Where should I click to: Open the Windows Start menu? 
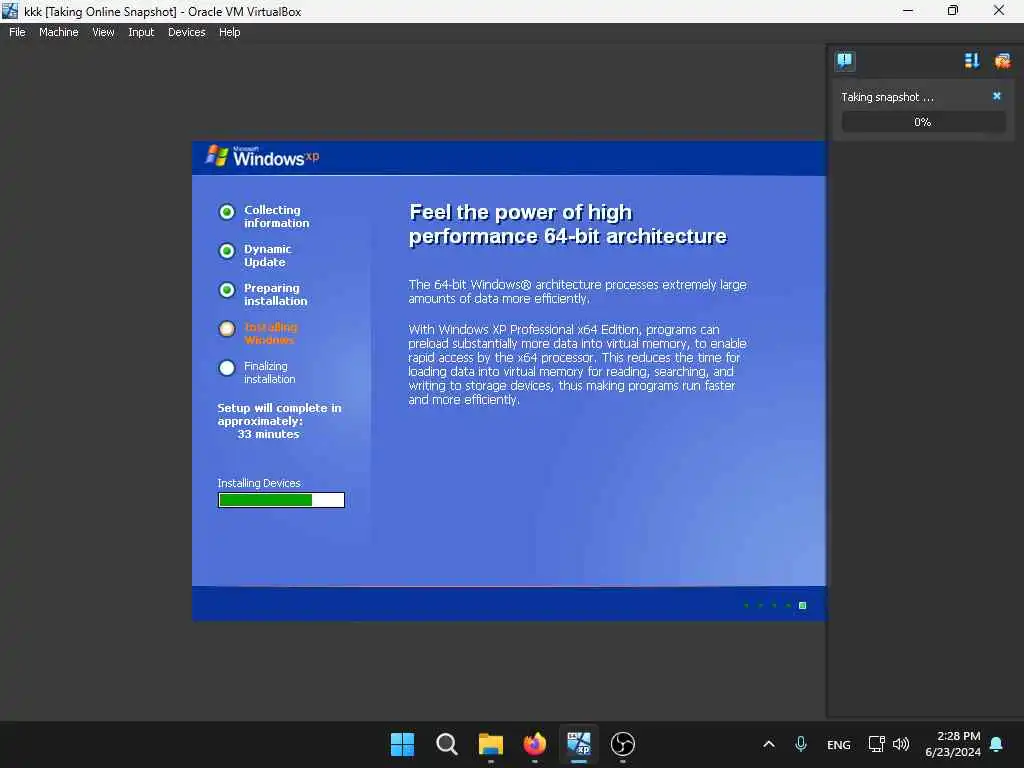[x=402, y=744]
